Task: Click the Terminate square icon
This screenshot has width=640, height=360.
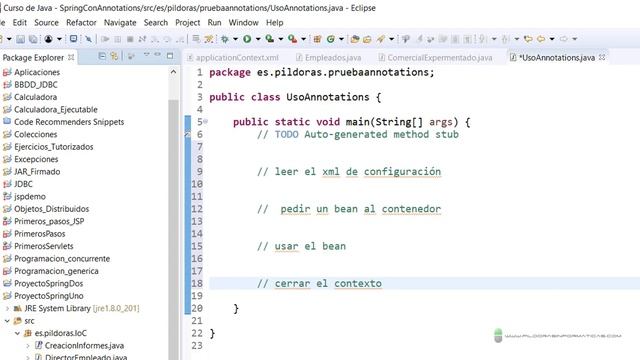Action: point(130,39)
